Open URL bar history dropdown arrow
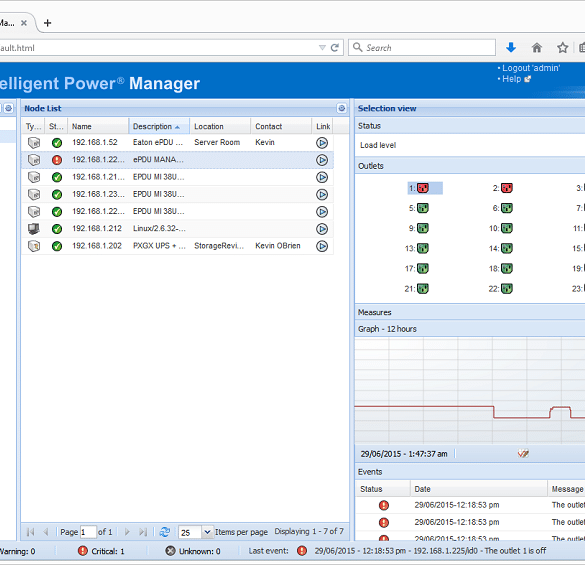This screenshot has height=565, width=585. [322, 47]
